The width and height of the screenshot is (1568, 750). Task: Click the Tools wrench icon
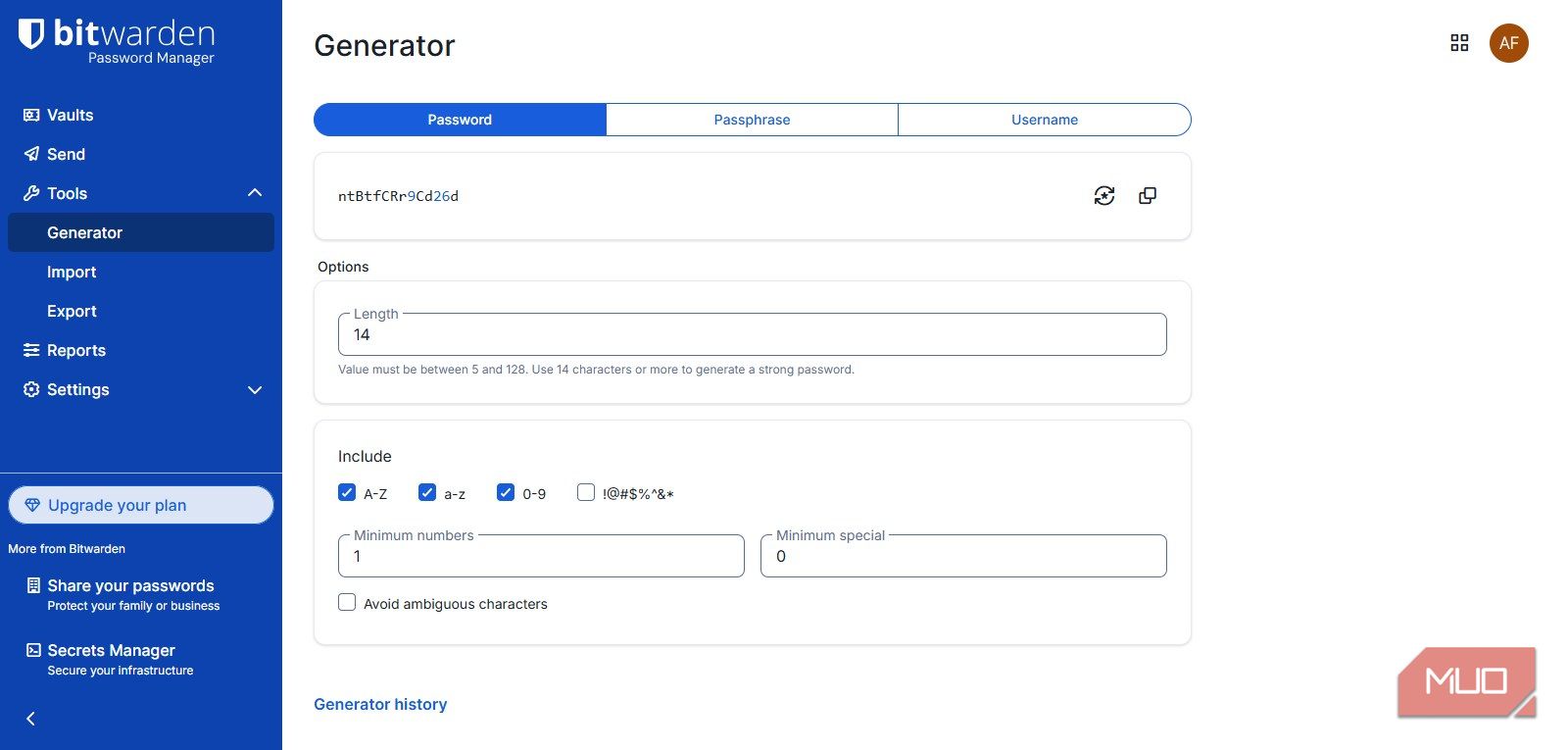coord(31,193)
